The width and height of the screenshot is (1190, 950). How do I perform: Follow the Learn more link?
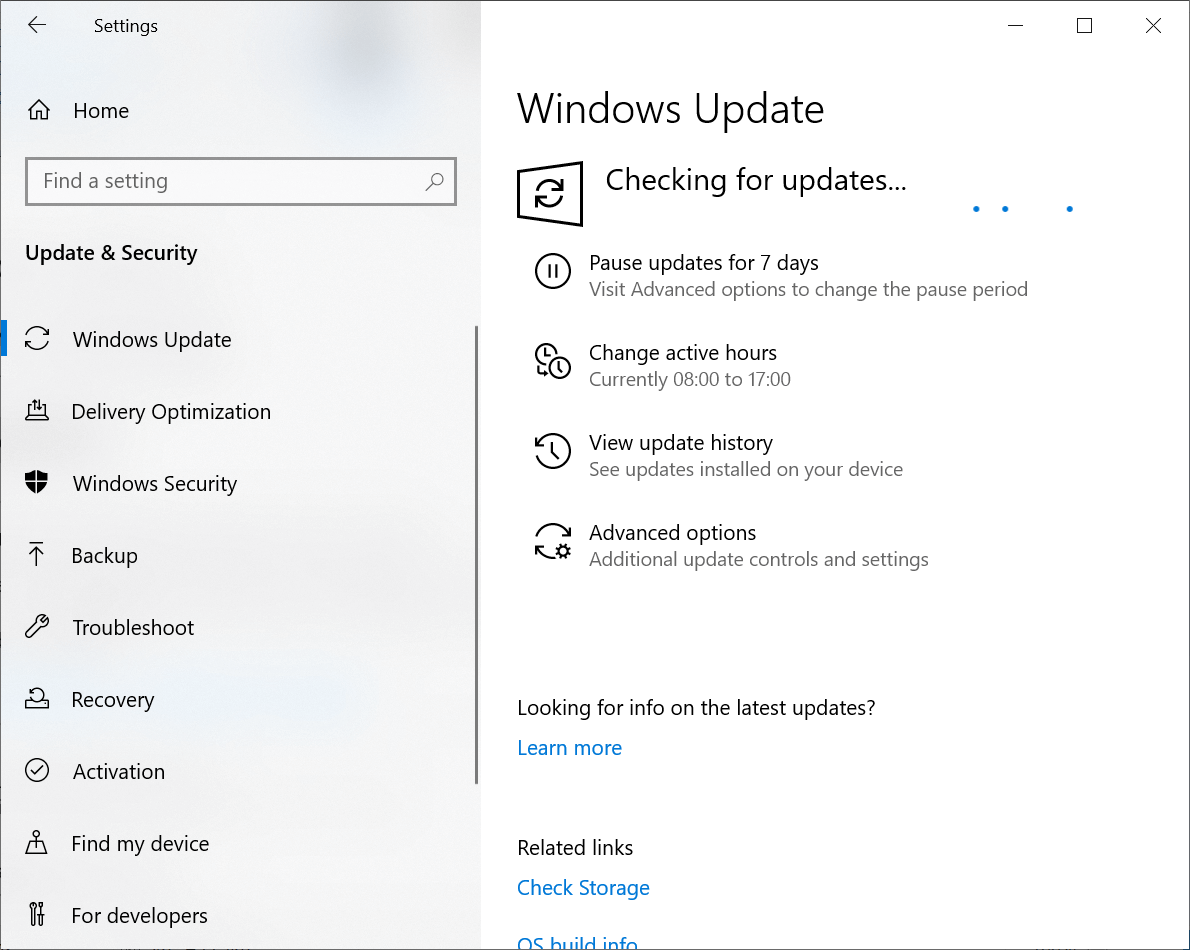[569, 748]
